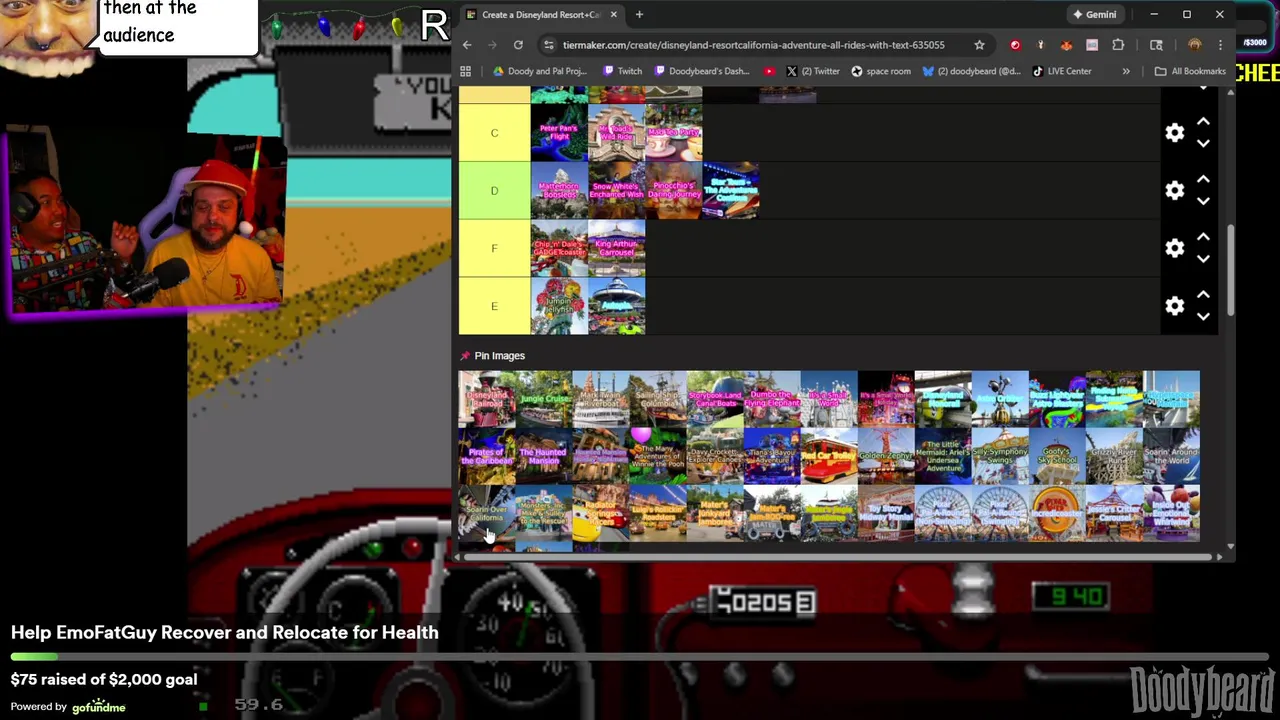
Task: Select King Arthur Carrousel thumbnail
Action: pyautogui.click(x=616, y=248)
